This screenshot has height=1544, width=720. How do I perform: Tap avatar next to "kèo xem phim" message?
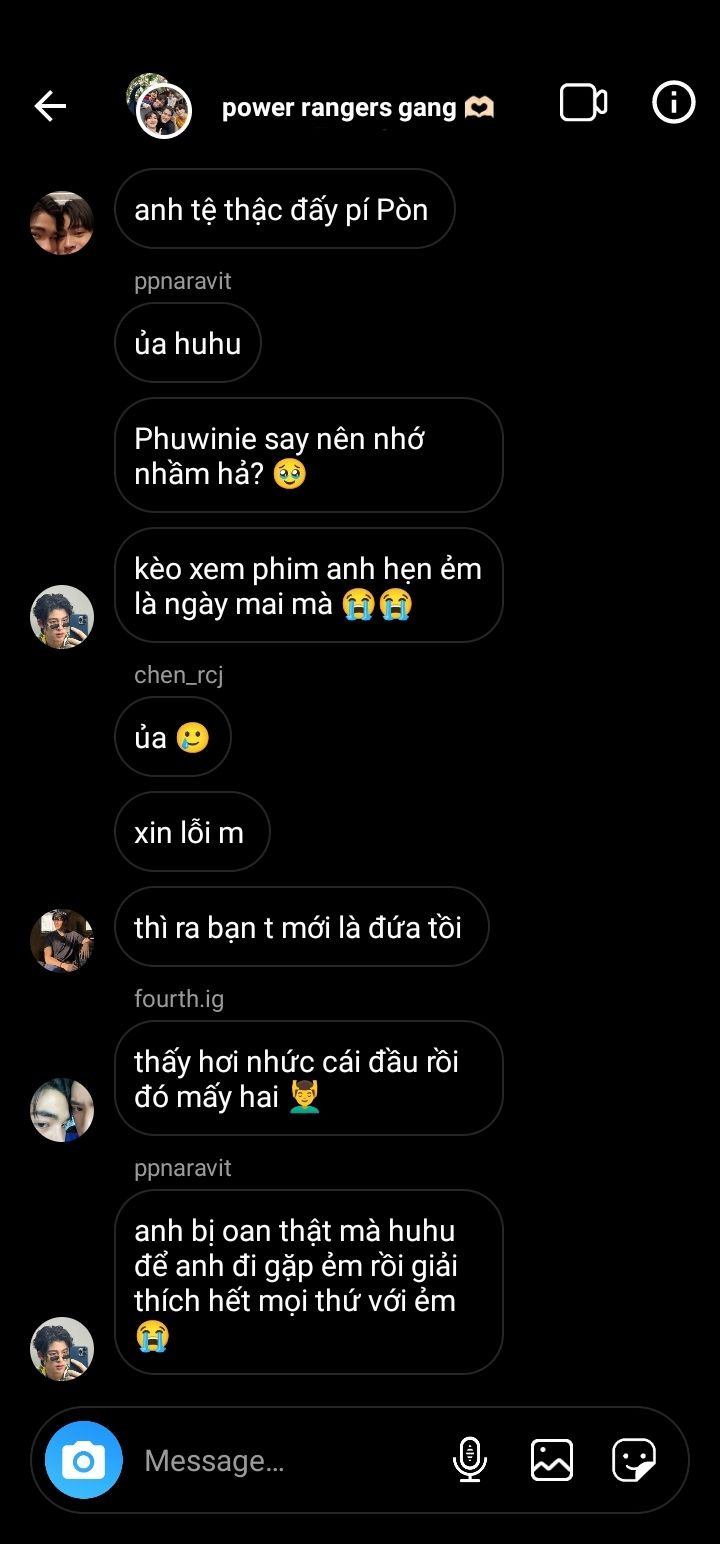[x=62, y=617]
